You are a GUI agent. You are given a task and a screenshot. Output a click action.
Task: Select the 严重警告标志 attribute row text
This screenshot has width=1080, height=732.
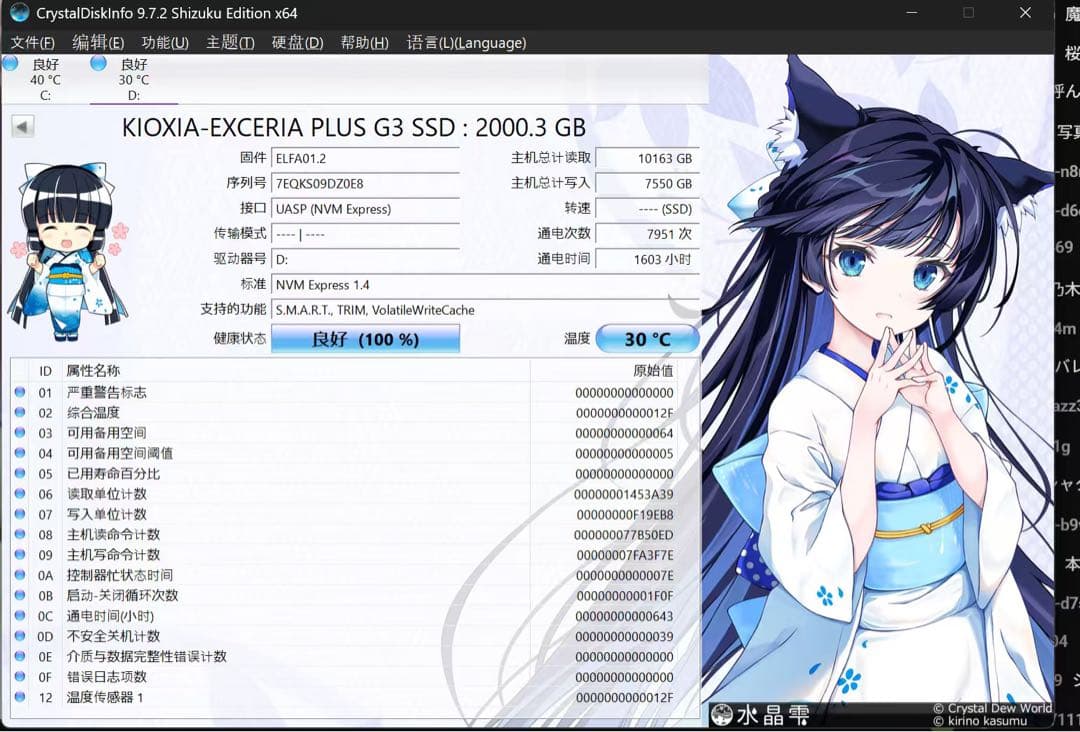[x=107, y=393]
